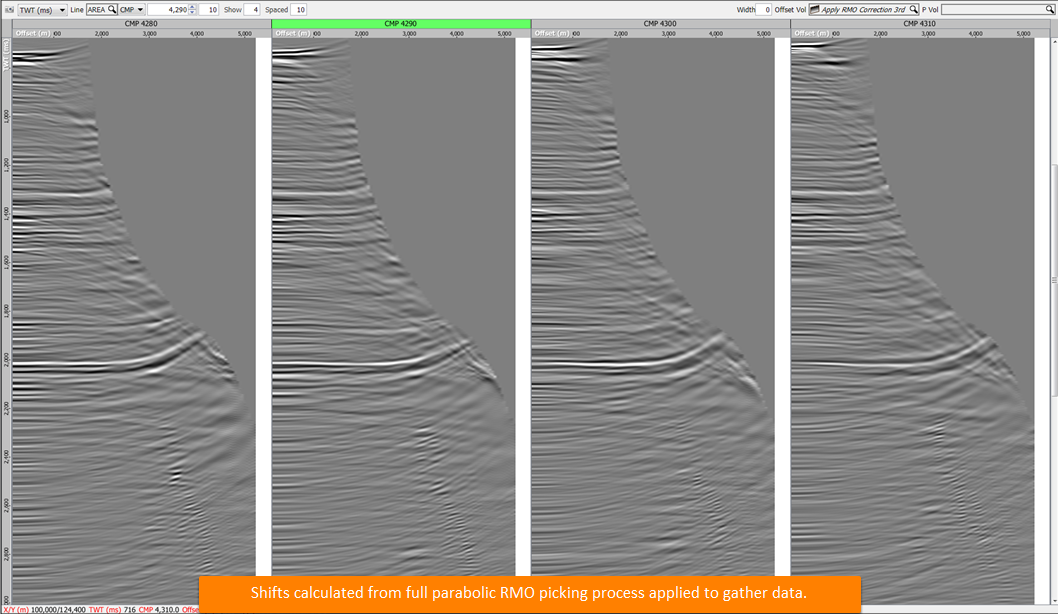Image resolution: width=1058 pixels, height=614 pixels.
Task: Click the search icon in the Offset Vol field
Action: point(914,9)
